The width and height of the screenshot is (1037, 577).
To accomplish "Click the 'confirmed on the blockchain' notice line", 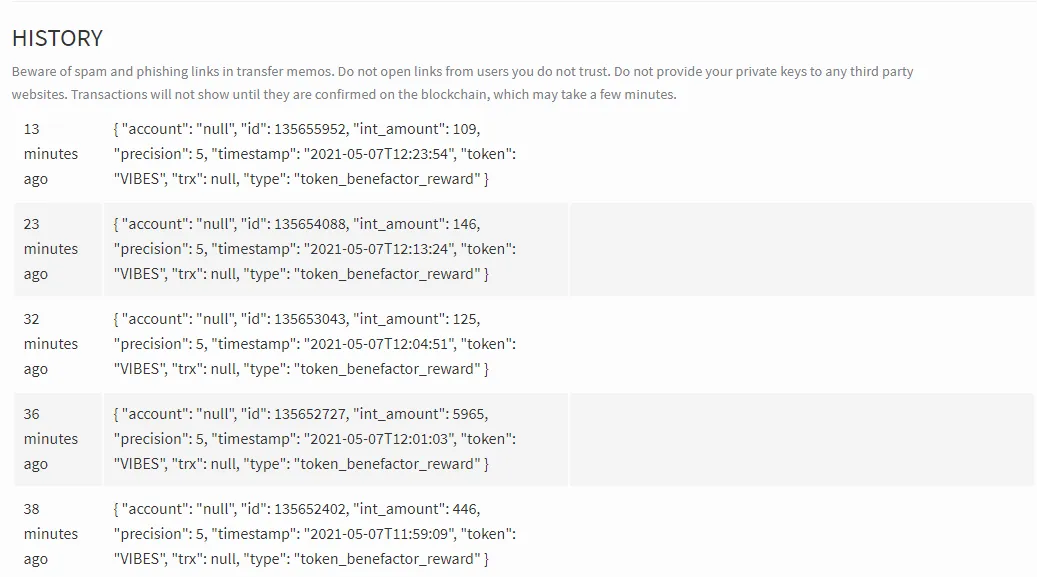I will (x=344, y=95).
